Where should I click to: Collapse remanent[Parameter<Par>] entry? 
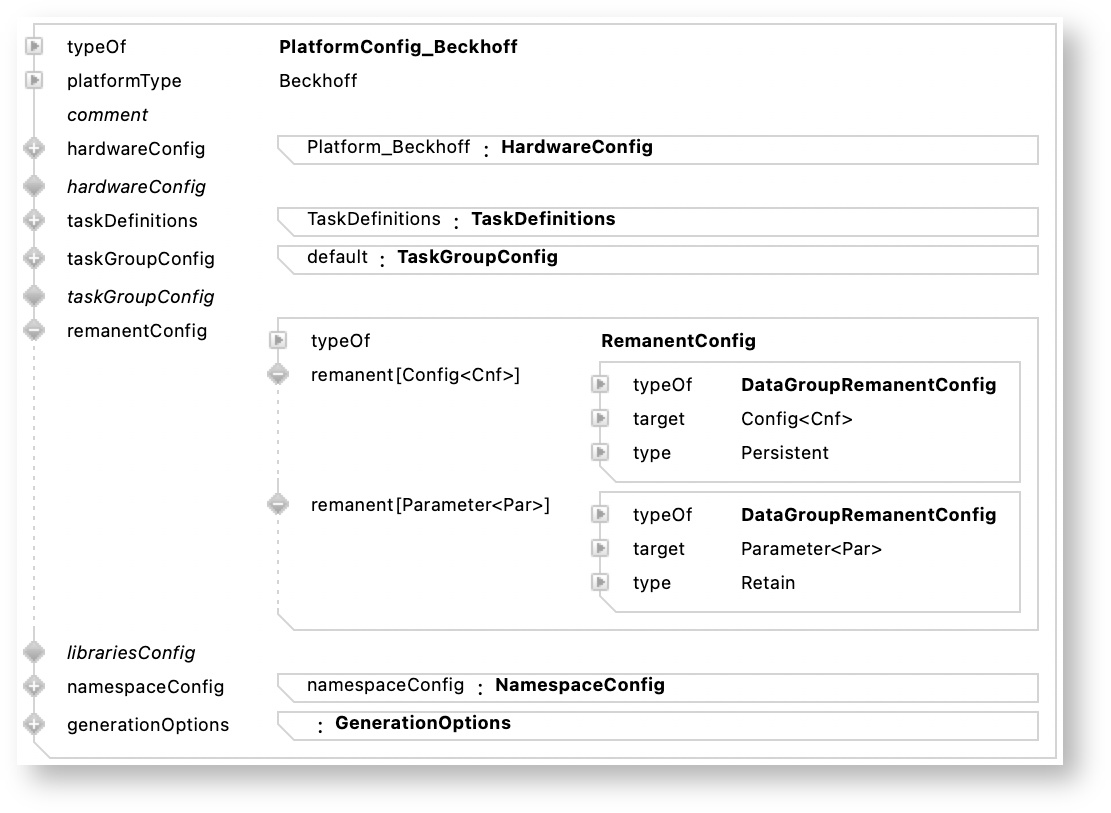click(x=278, y=505)
